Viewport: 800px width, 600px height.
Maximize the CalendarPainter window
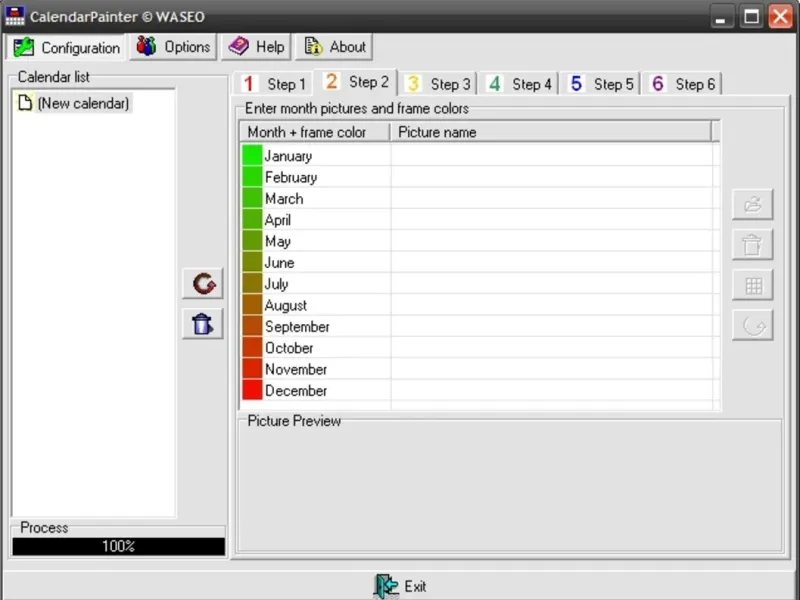tap(751, 17)
